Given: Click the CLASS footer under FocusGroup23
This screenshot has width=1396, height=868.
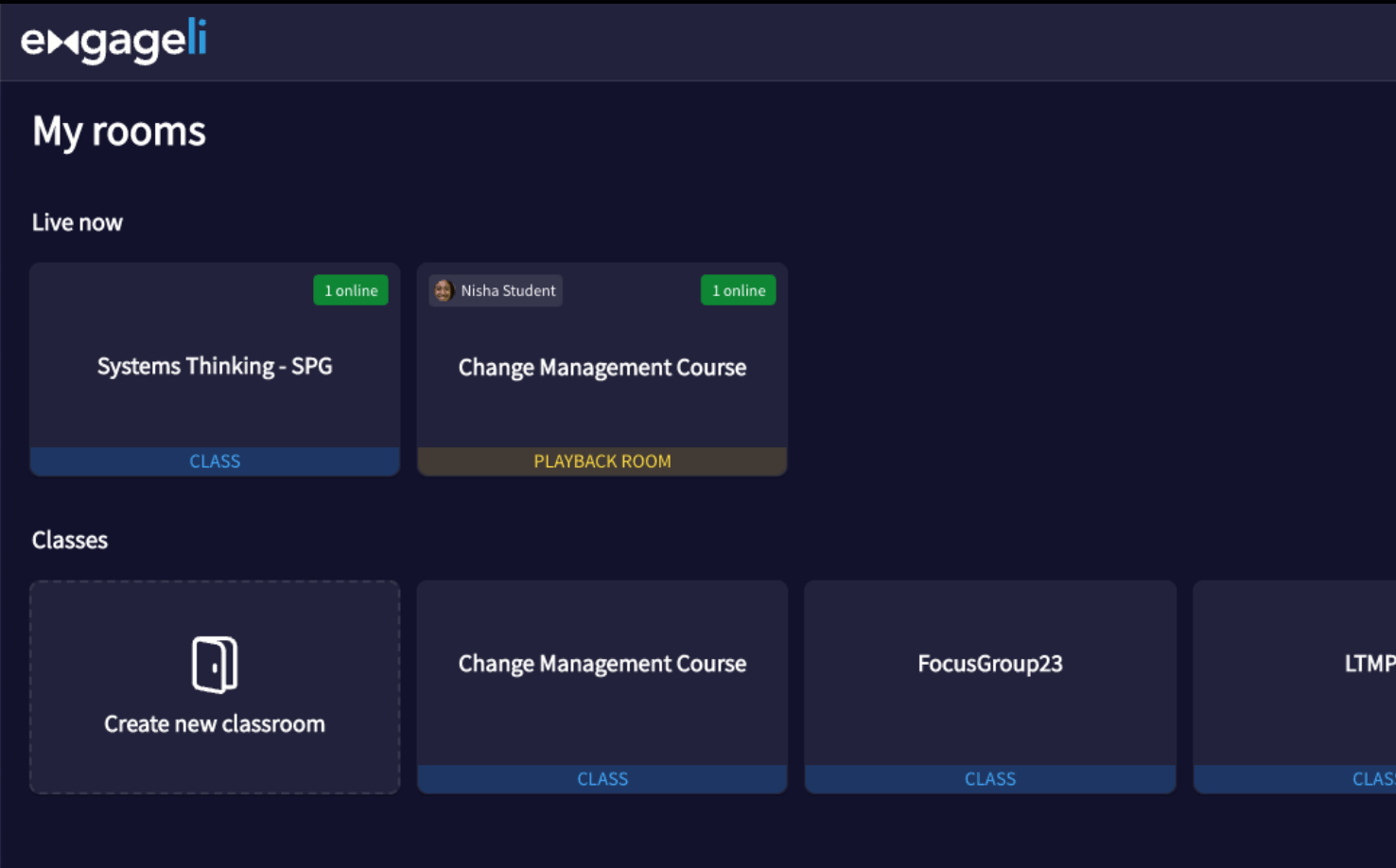Looking at the screenshot, I should coord(990,779).
